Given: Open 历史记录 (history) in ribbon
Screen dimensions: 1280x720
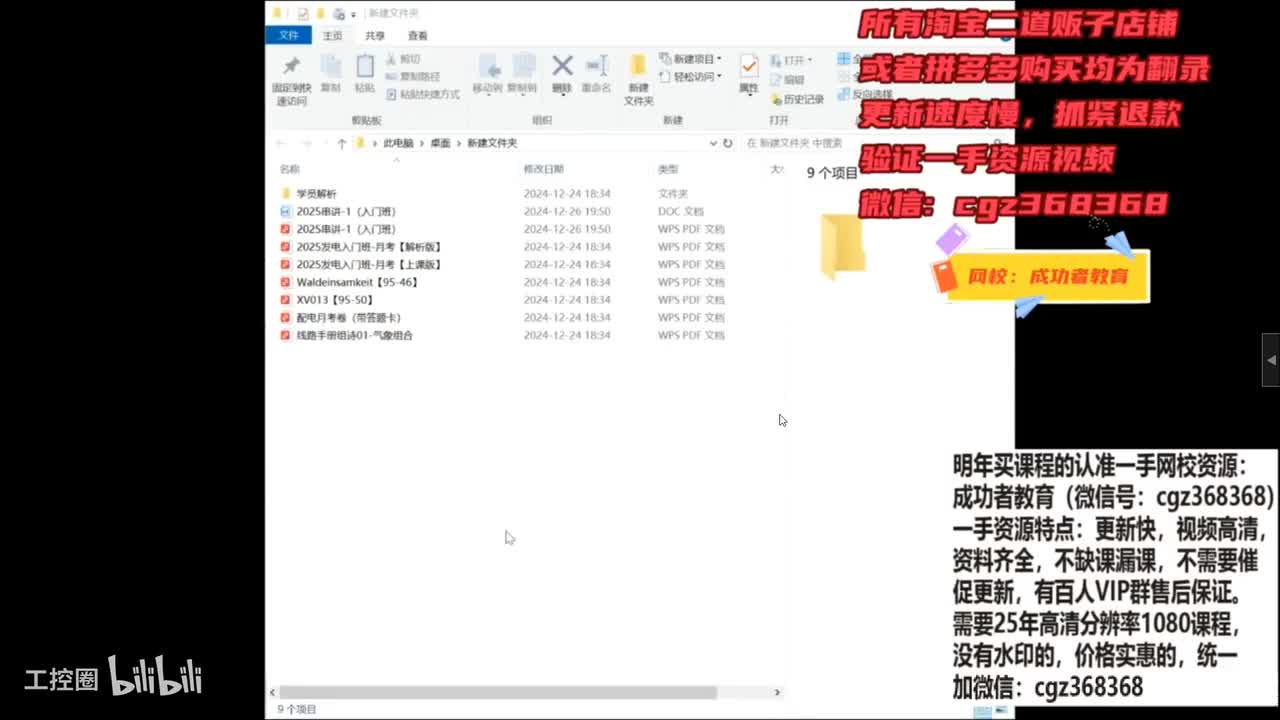Looking at the screenshot, I should pos(797,99).
